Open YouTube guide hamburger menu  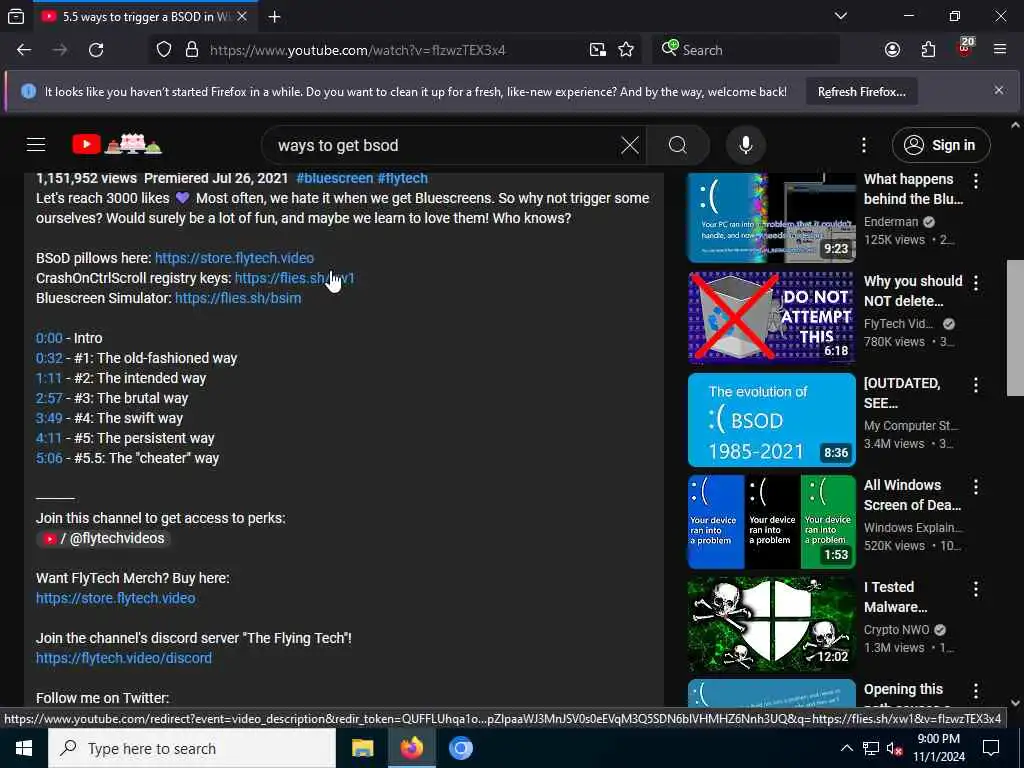click(x=36, y=145)
